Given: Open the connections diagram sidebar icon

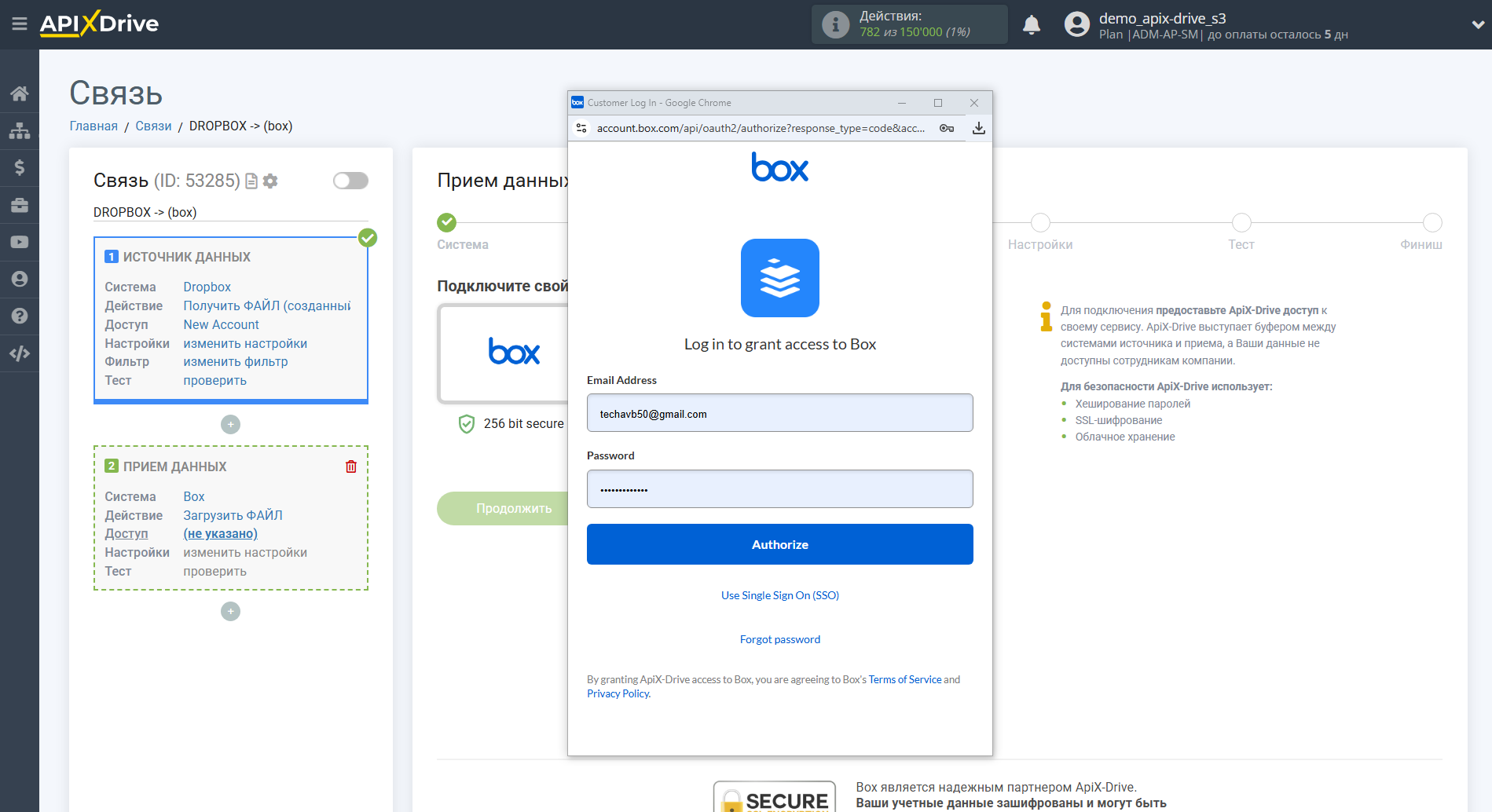Looking at the screenshot, I should point(20,130).
